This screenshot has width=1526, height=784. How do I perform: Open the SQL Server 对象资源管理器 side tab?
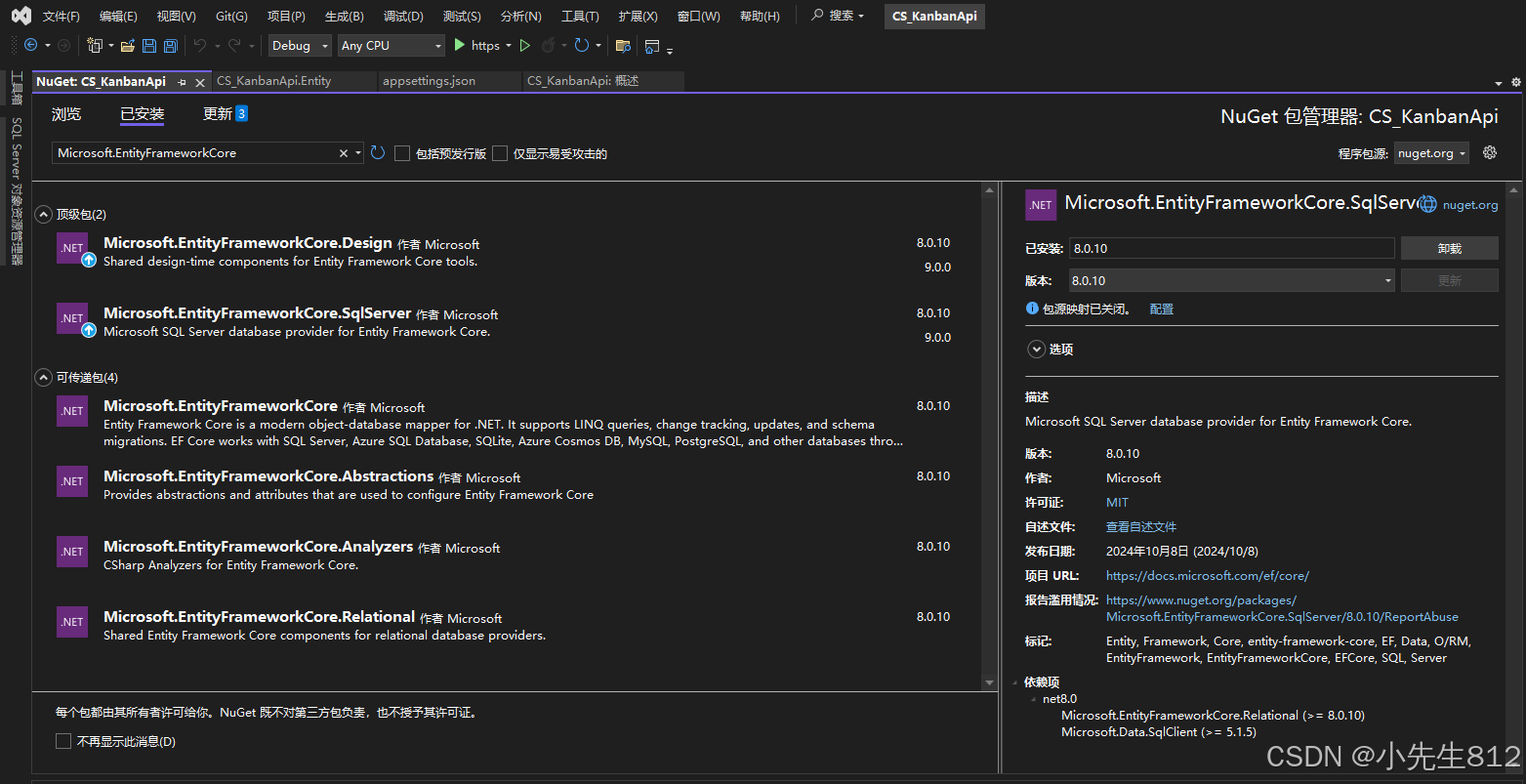pyautogui.click(x=16, y=191)
